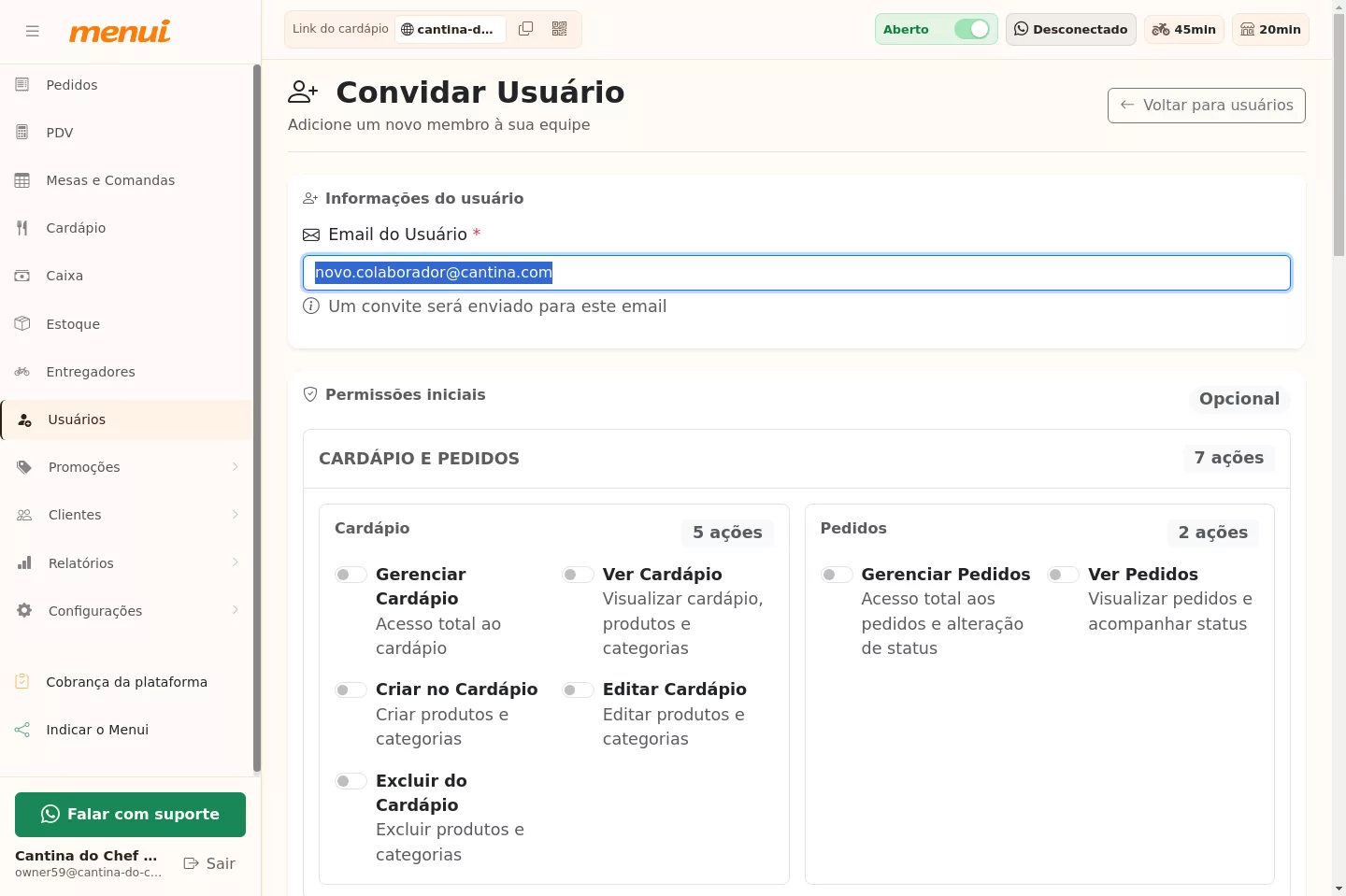Click the PDV calculator icon
Screen dimensions: 1346x896
click(x=22, y=133)
